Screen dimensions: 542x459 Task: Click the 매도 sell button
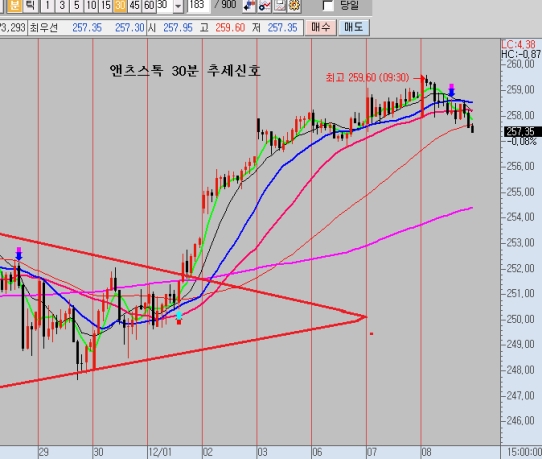[354, 27]
